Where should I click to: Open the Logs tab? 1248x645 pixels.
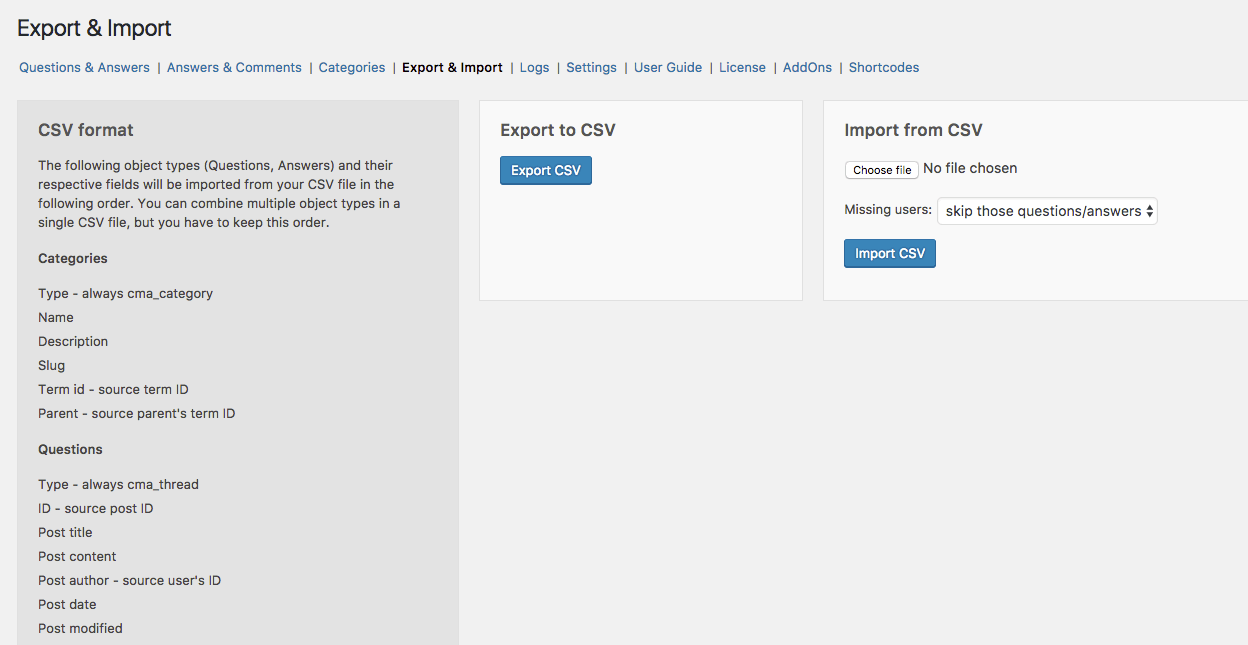pos(534,68)
